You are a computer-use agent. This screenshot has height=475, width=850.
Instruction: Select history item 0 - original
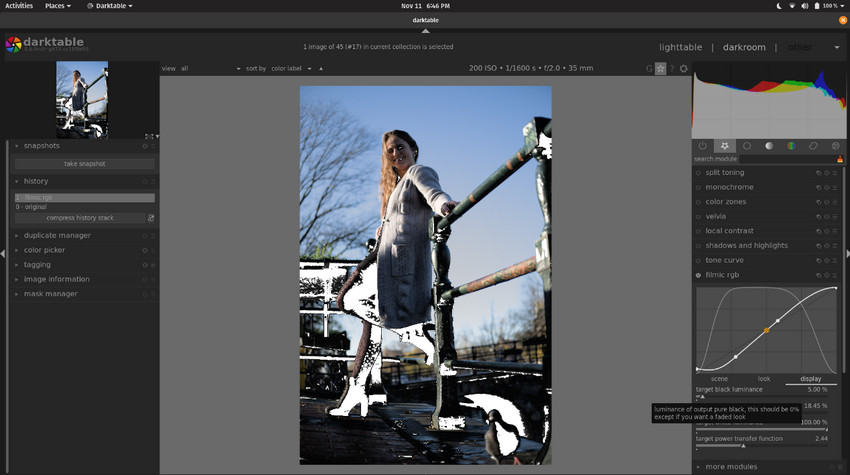point(85,207)
